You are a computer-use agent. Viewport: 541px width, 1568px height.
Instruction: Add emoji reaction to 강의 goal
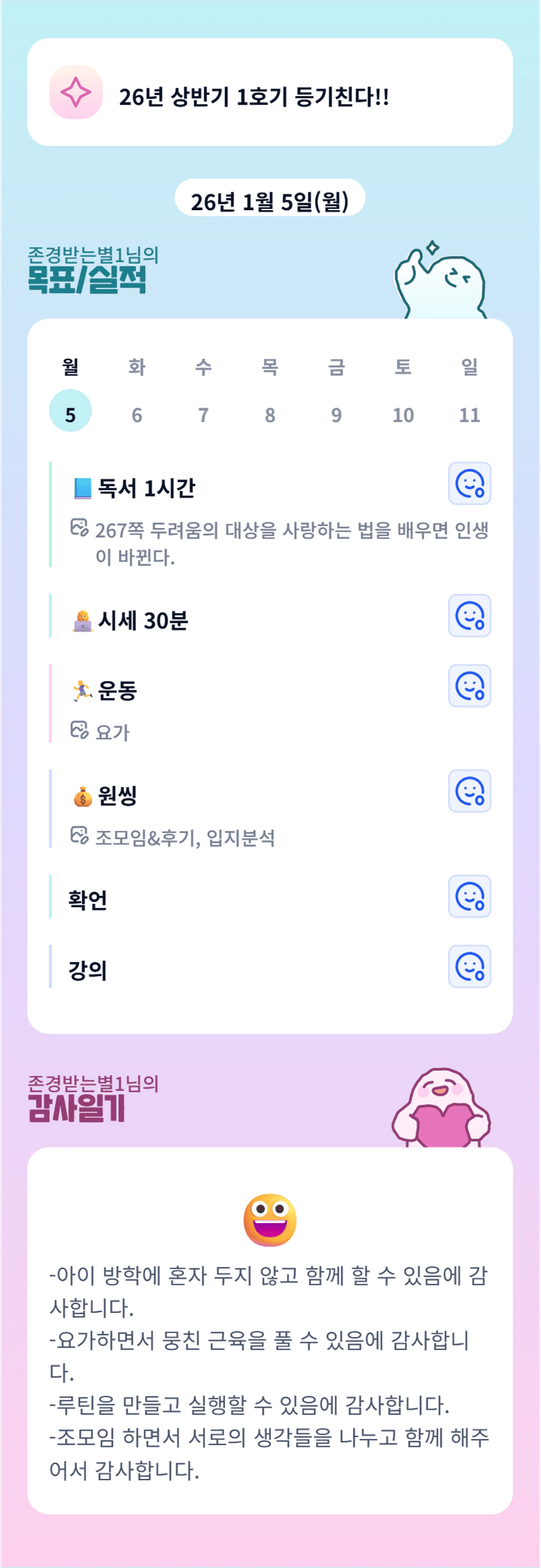point(469,967)
